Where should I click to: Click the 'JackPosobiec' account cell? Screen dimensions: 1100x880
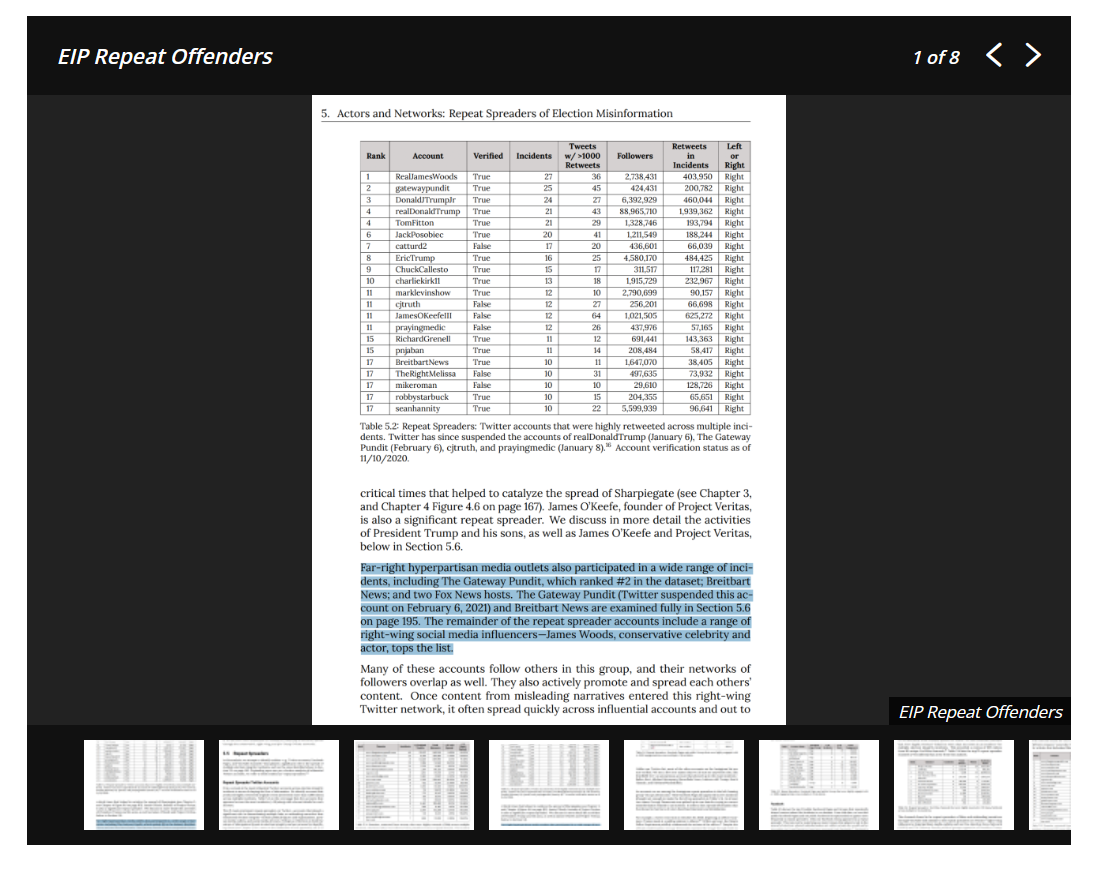pos(428,234)
